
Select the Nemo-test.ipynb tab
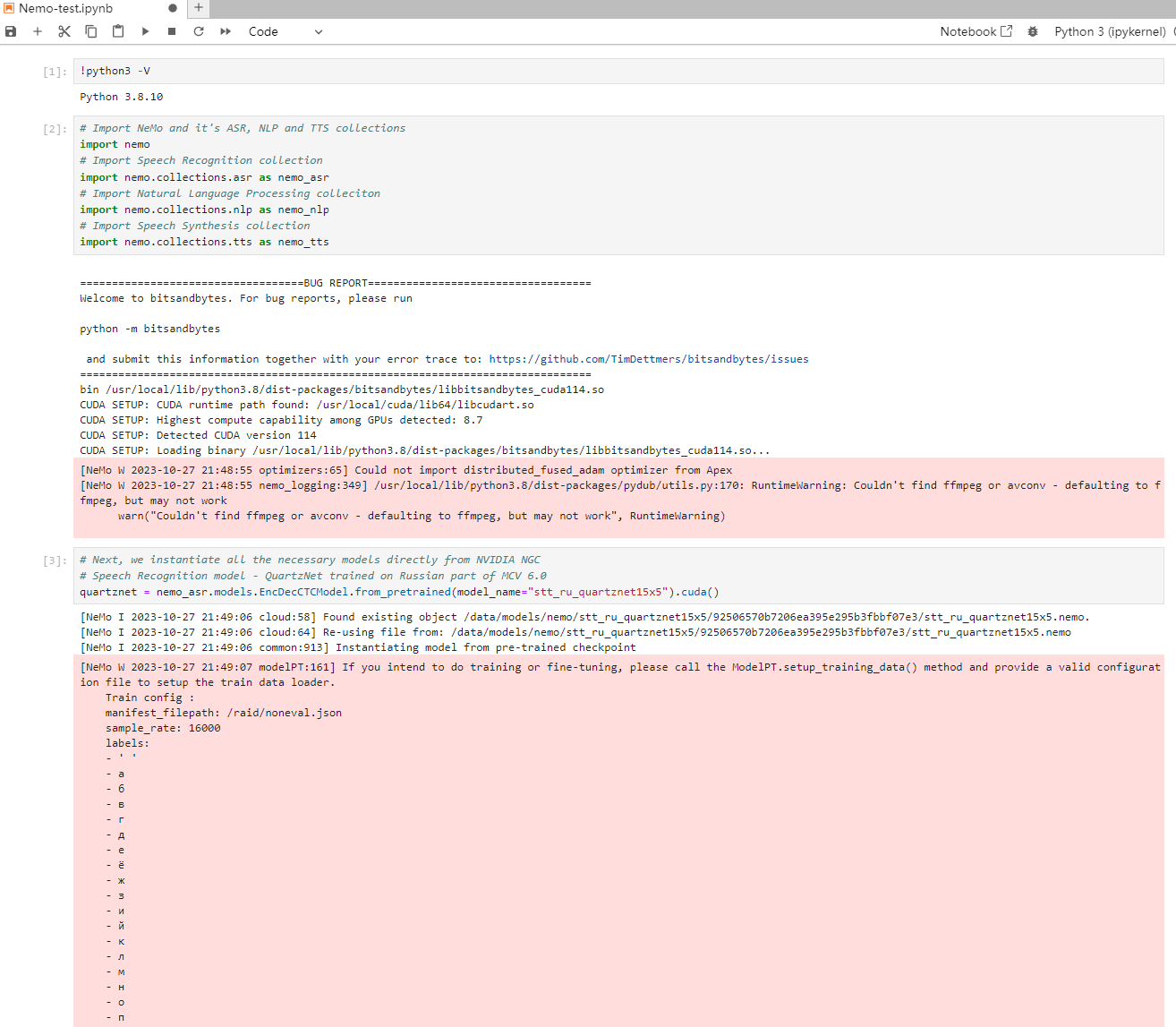click(93, 8)
